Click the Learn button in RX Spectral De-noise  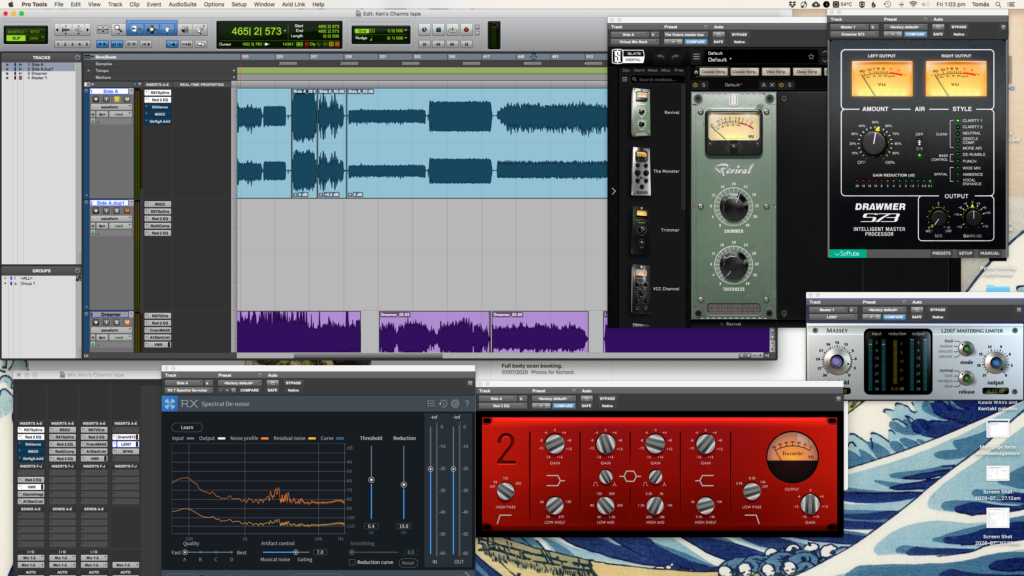(x=187, y=427)
